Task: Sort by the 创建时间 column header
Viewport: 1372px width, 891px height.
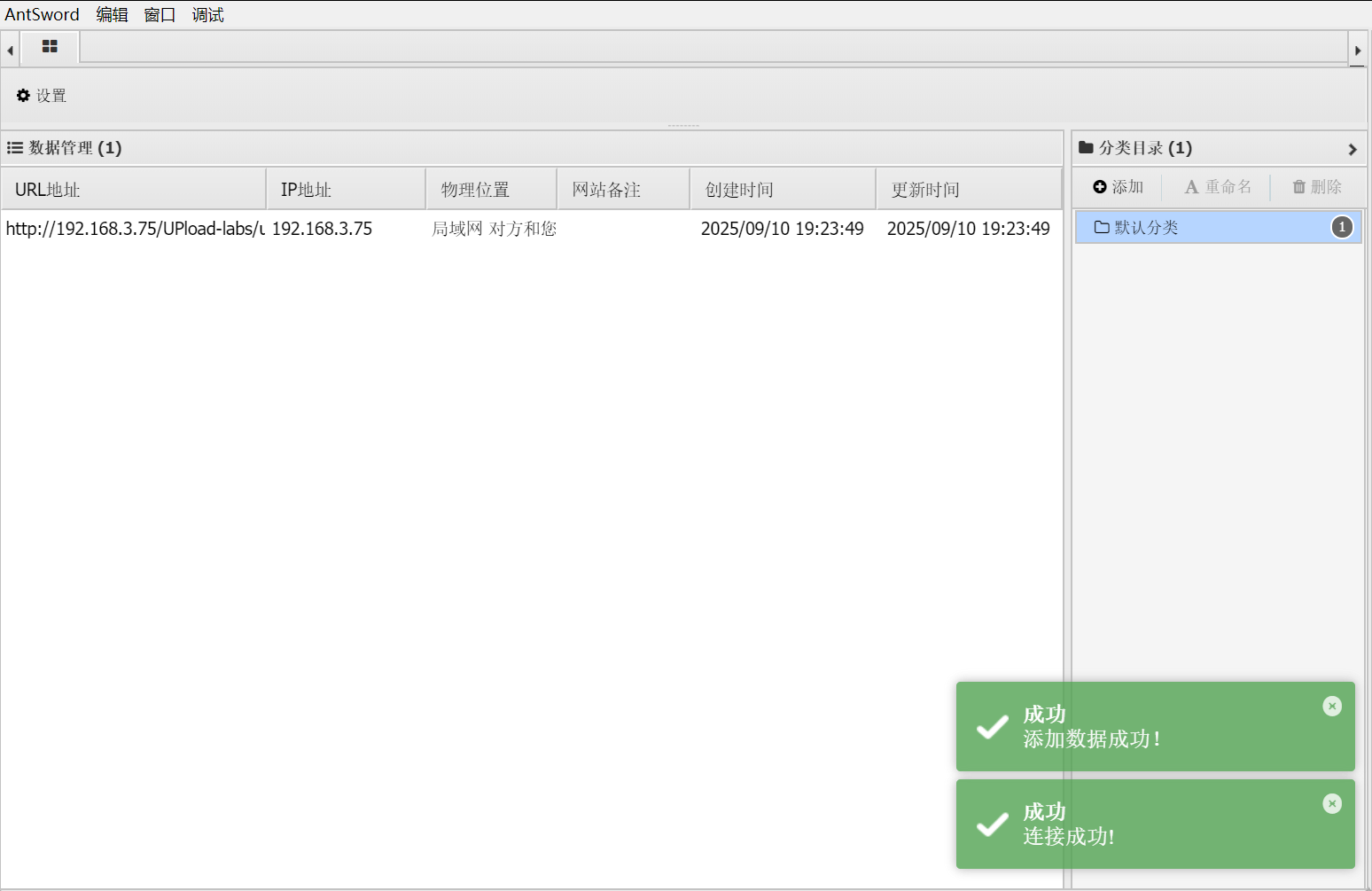Action: (783, 189)
